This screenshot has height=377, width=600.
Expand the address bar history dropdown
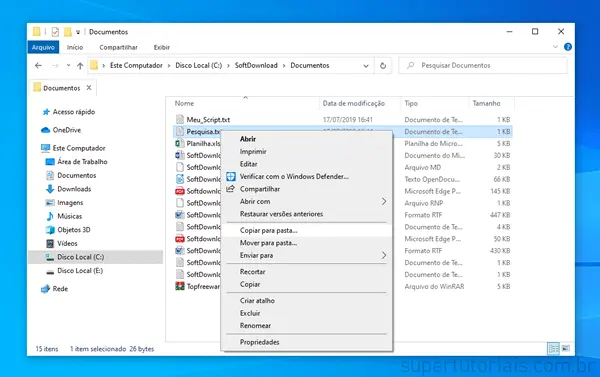click(x=366, y=66)
